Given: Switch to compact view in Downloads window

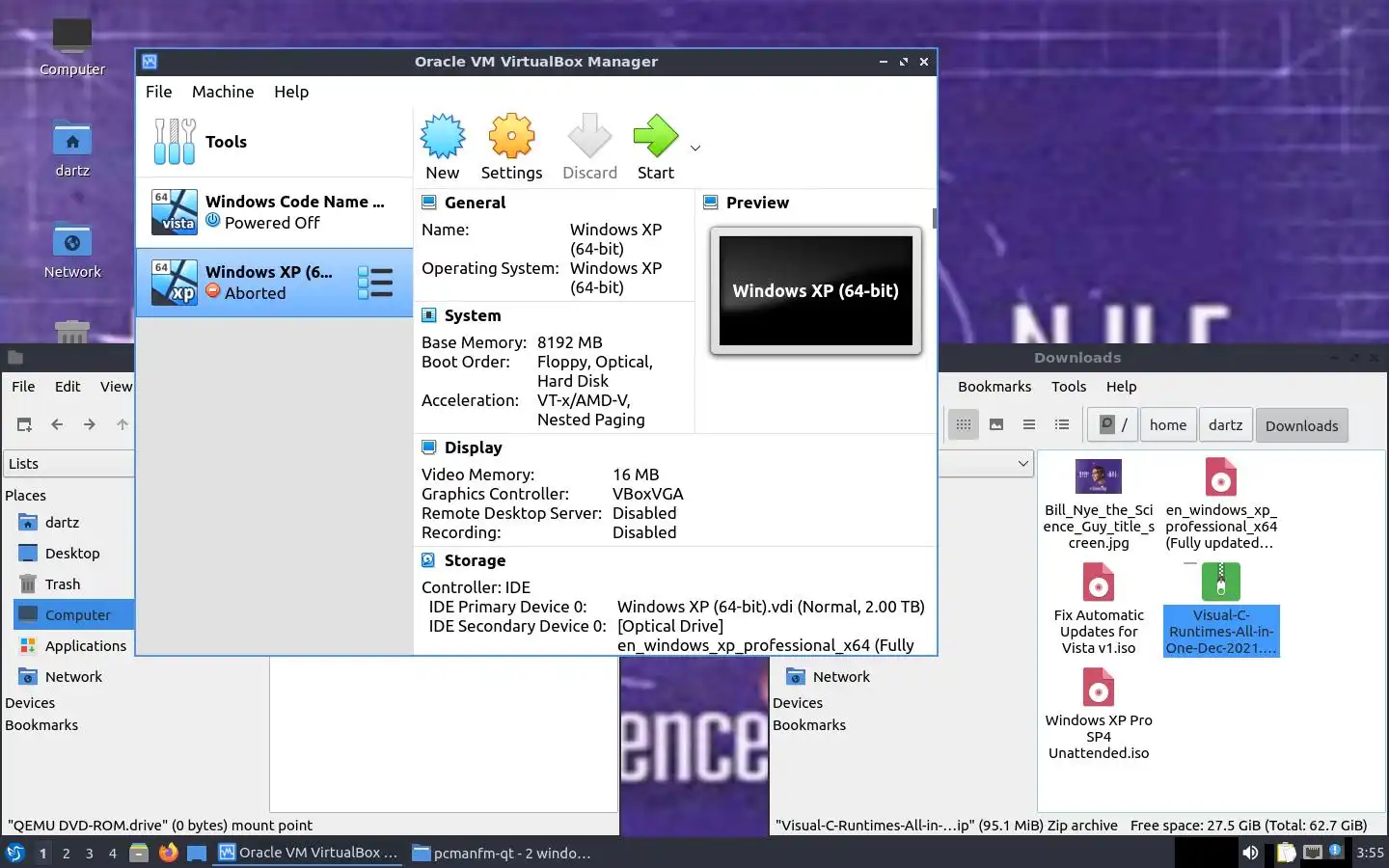Looking at the screenshot, I should (1029, 424).
